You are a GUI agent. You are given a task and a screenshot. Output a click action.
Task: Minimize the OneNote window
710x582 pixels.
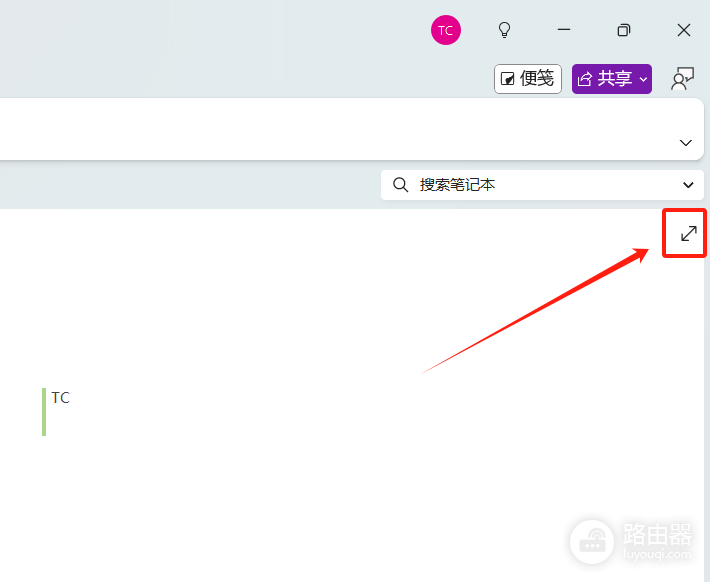(564, 30)
